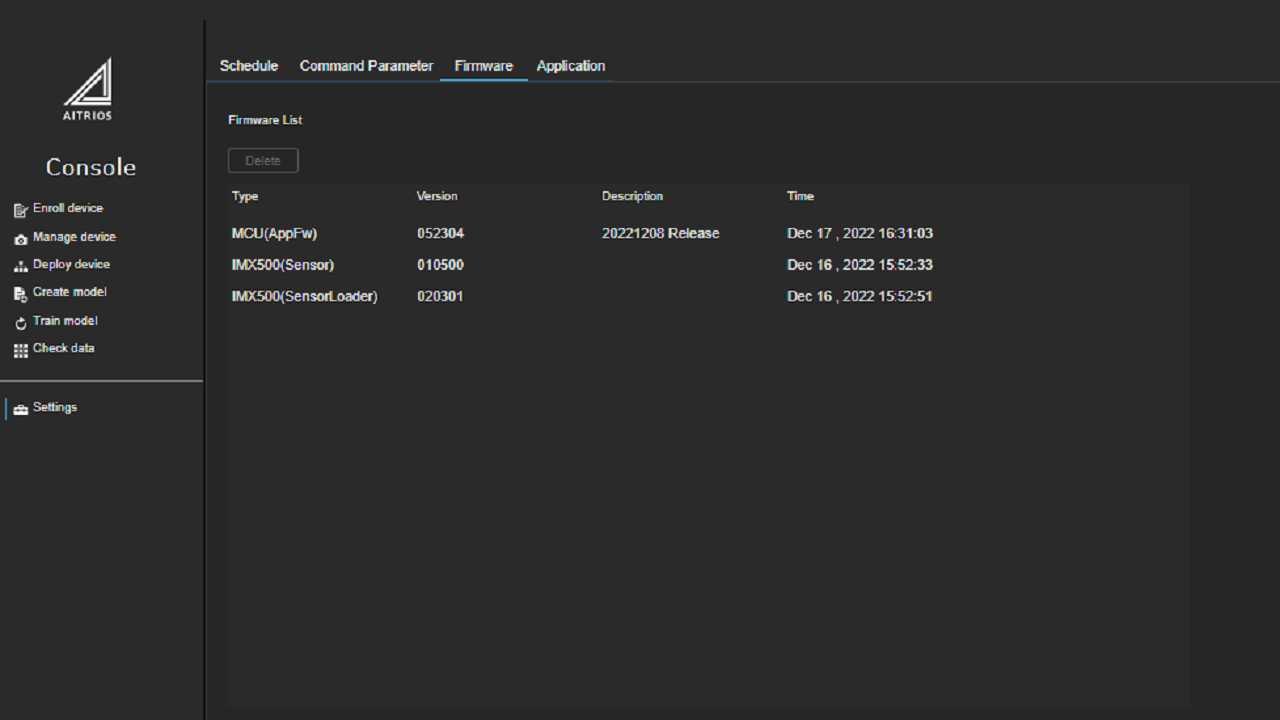Click the Train model refresh icon

21,323
